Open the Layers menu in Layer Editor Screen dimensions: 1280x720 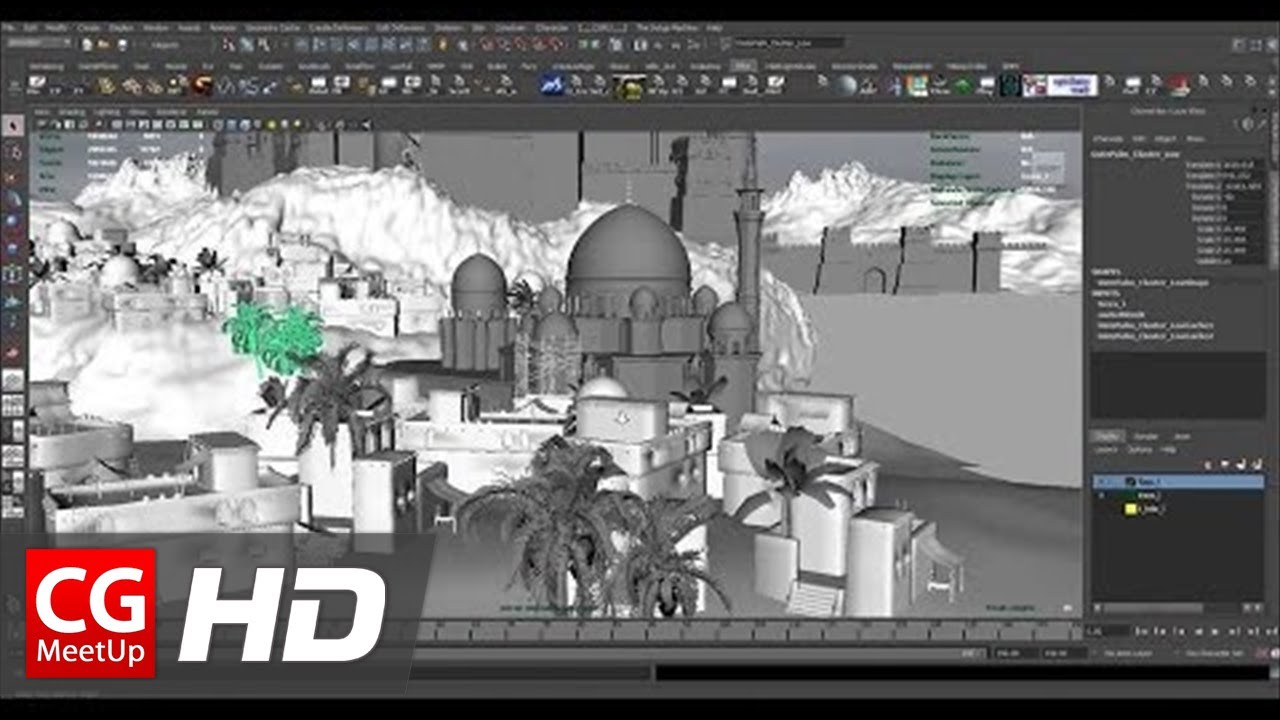pyautogui.click(x=1105, y=450)
